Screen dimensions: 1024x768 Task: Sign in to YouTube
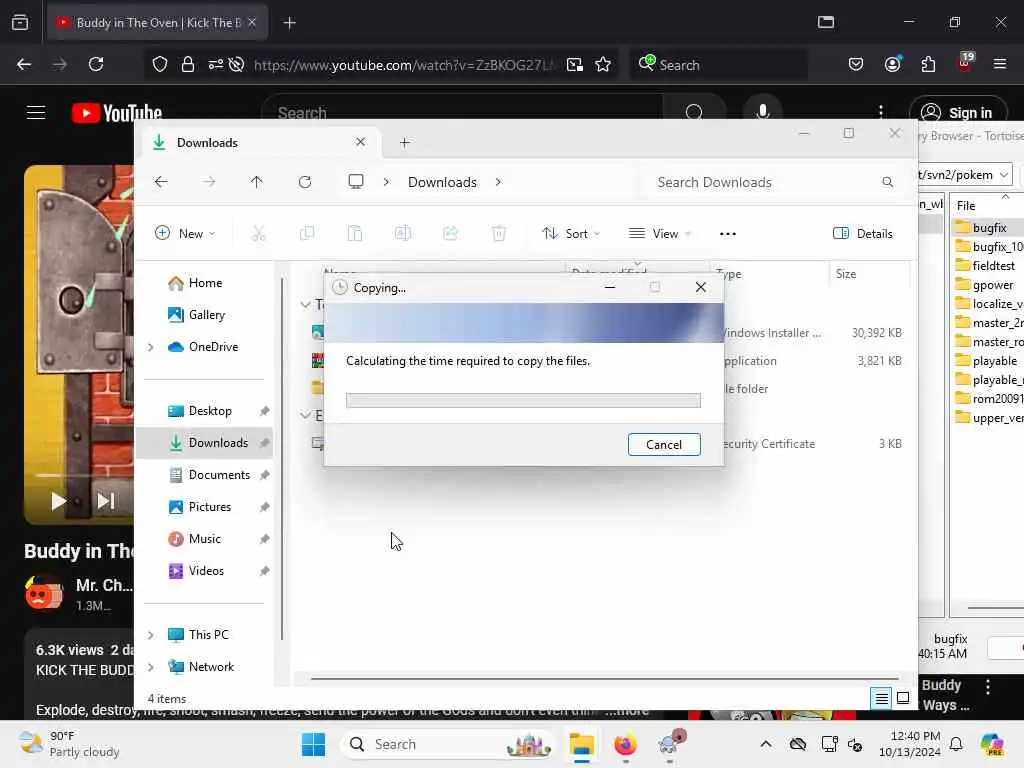point(957,113)
